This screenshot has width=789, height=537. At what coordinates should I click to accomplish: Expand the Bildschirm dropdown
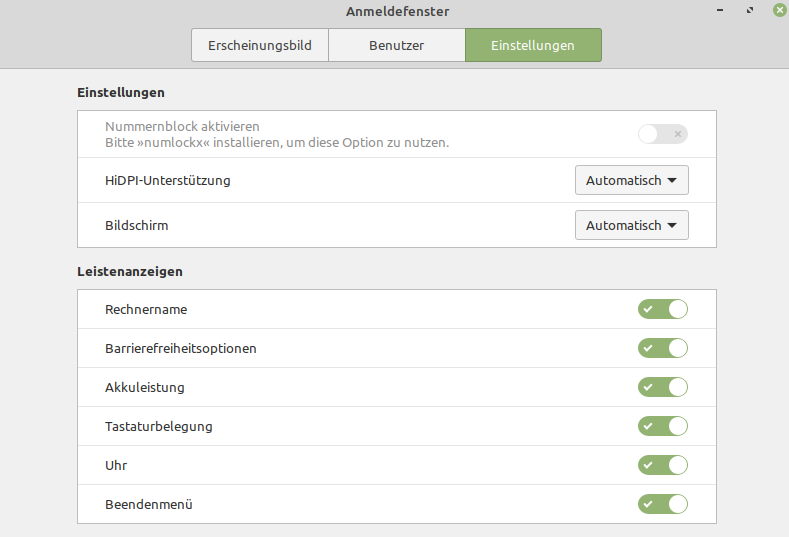pos(631,225)
